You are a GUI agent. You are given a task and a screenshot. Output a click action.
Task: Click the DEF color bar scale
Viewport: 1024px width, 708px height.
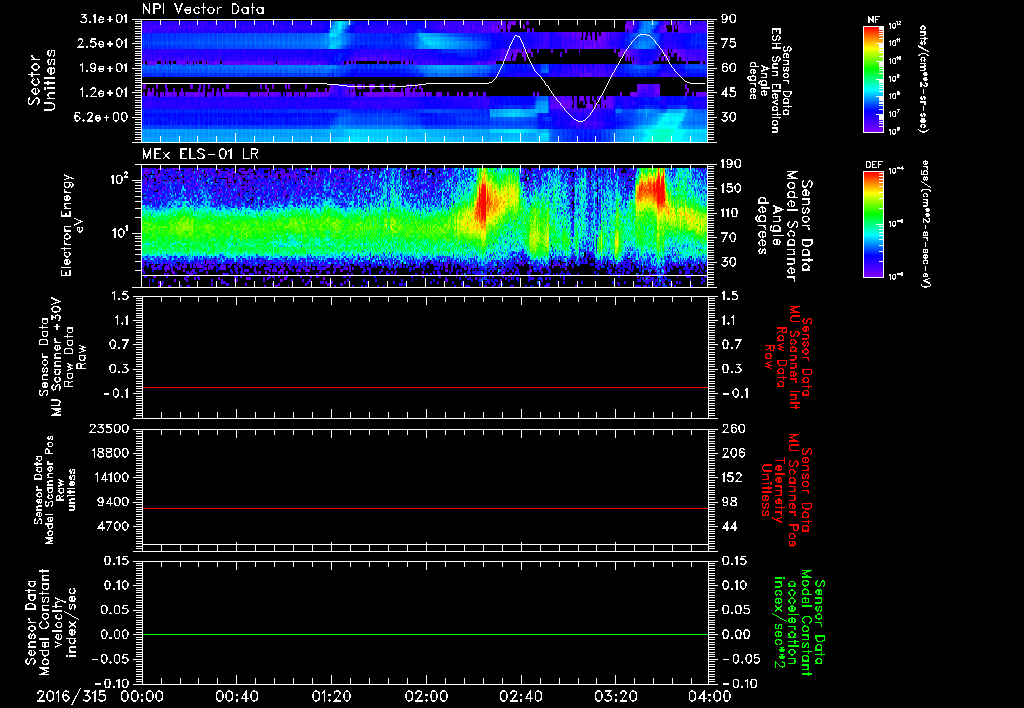pyautogui.click(x=873, y=224)
